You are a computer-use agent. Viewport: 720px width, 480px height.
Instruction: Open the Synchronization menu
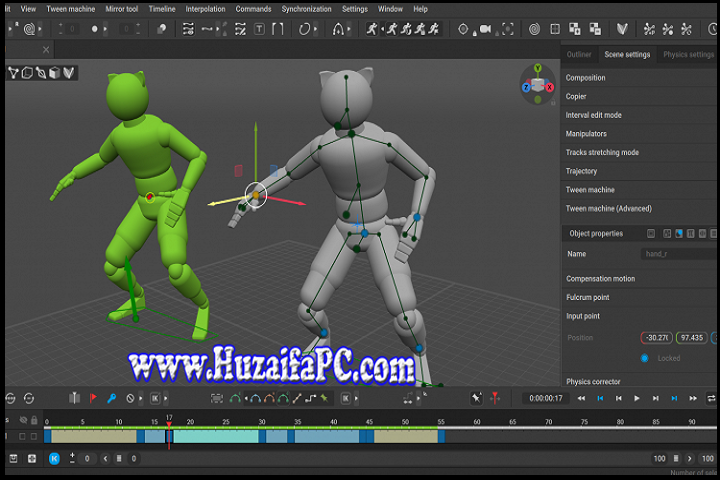[x=306, y=9]
